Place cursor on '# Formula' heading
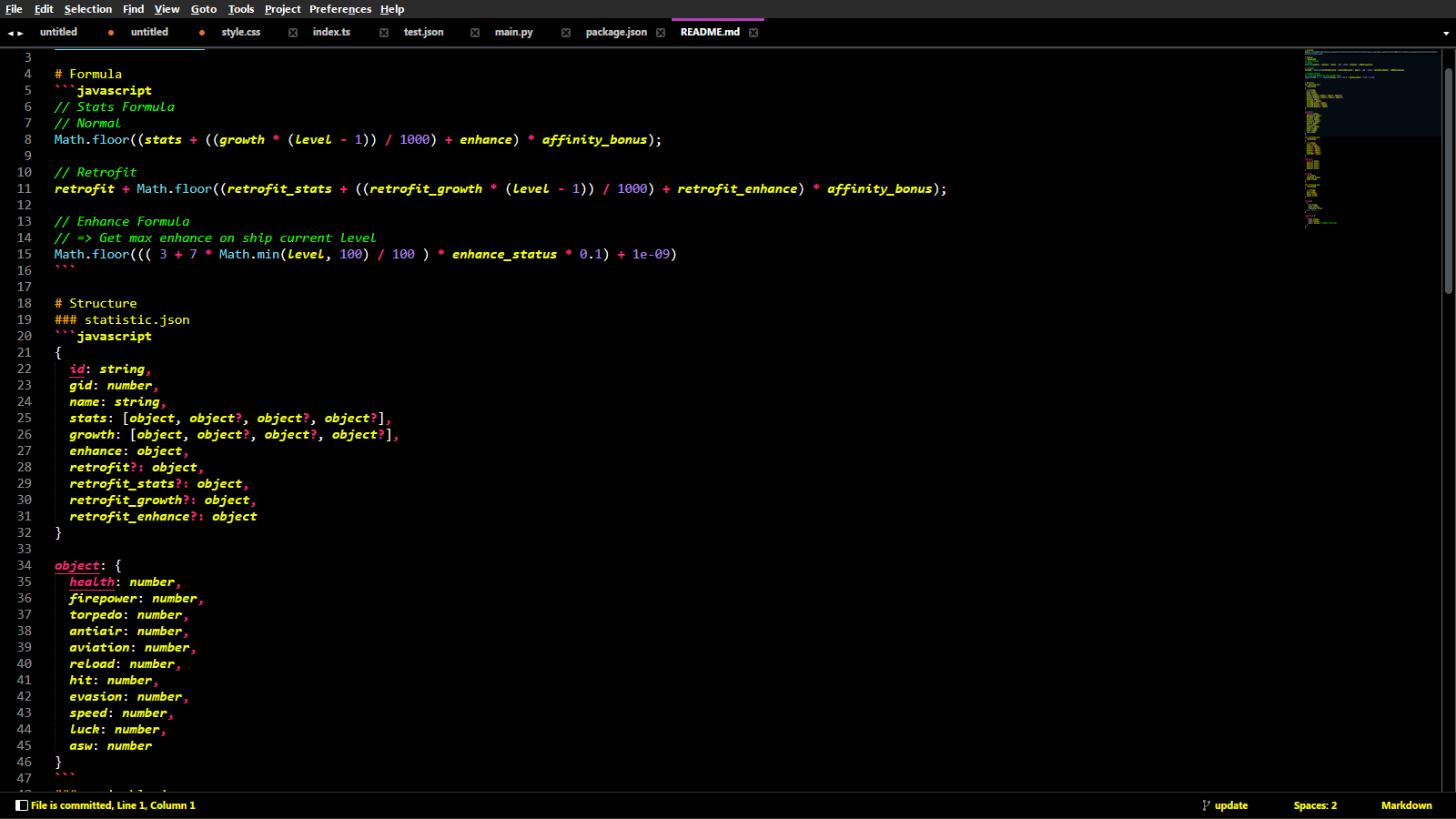The image size is (1456, 819). 87,74
